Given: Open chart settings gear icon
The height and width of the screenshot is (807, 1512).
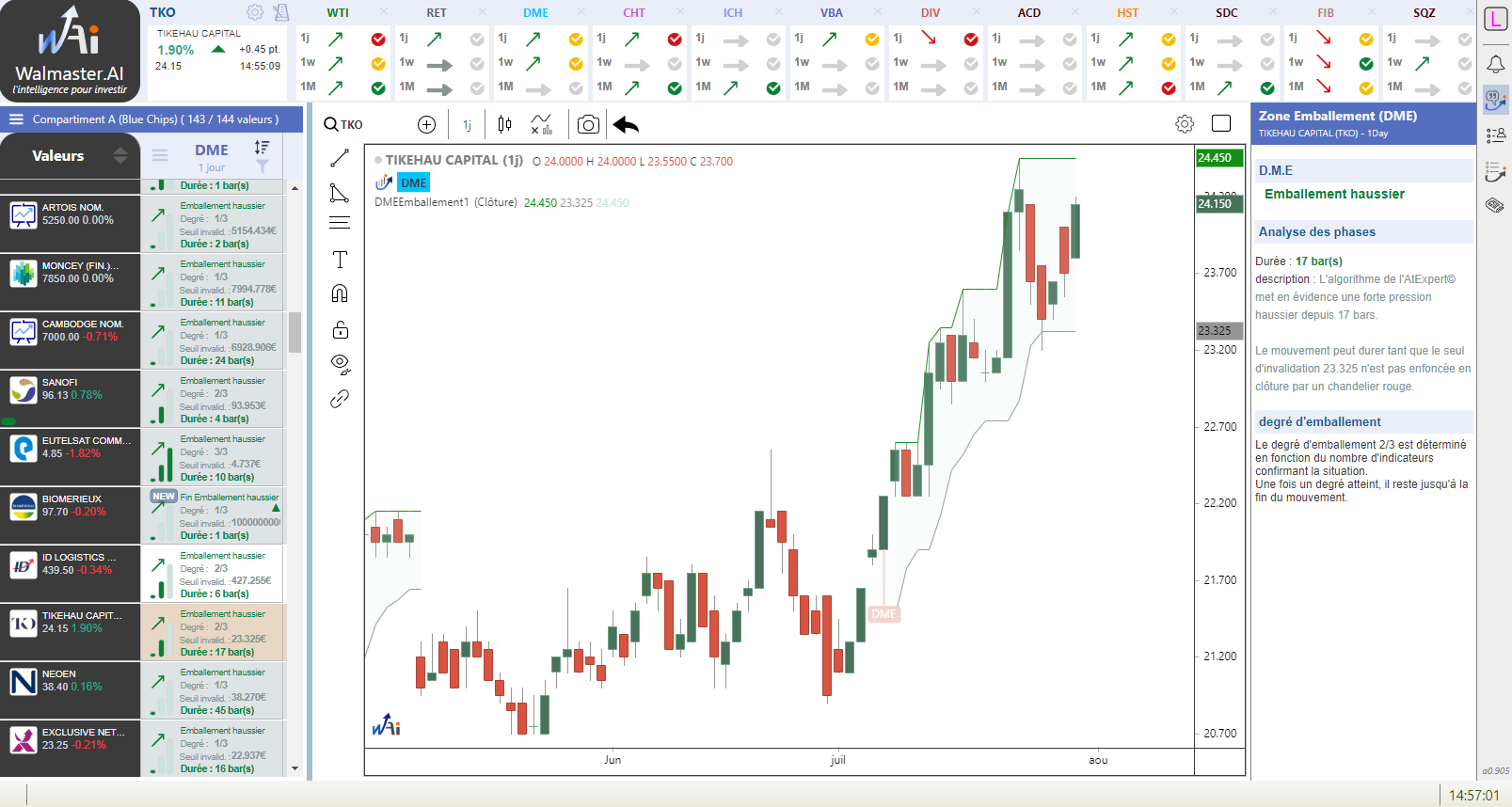Looking at the screenshot, I should [1185, 124].
